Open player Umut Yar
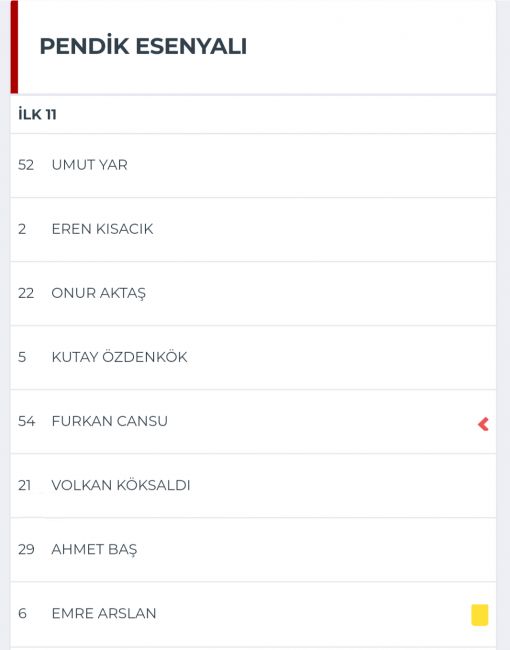Screen dimensions: 510x650 tap(253, 165)
